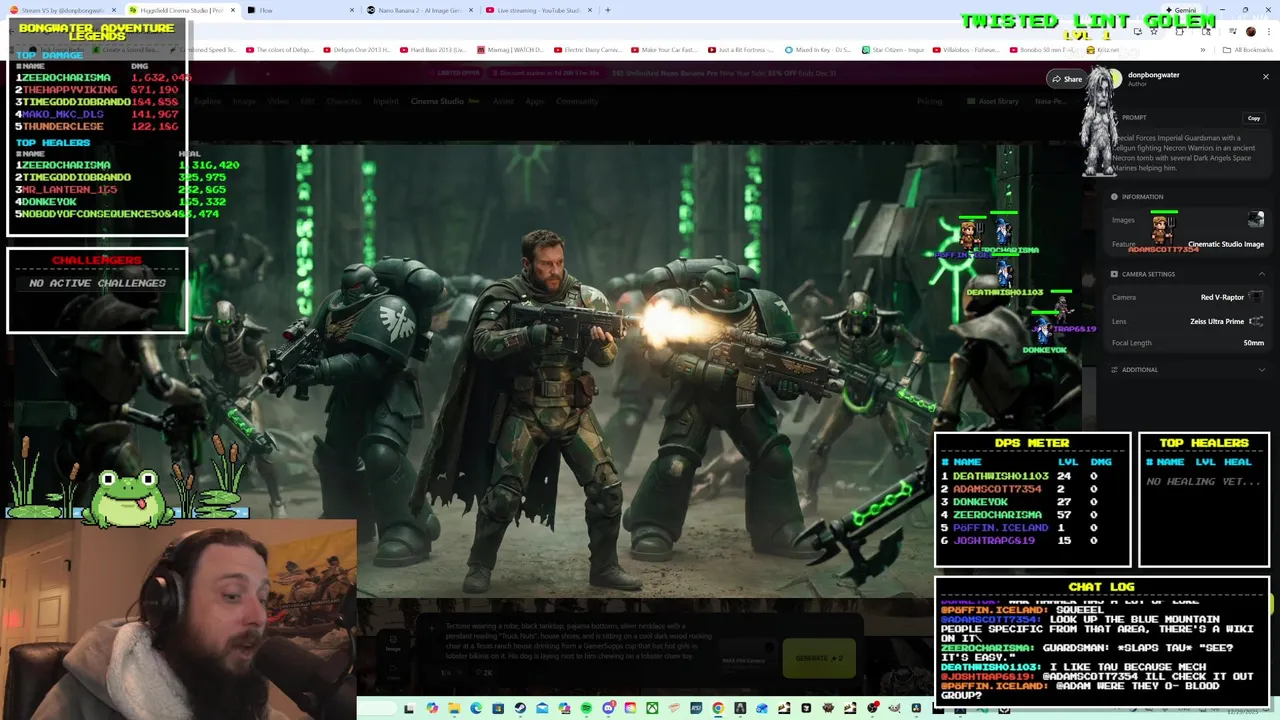Open the Xbox app from taskbar
1280x720 pixels.
tap(652, 709)
